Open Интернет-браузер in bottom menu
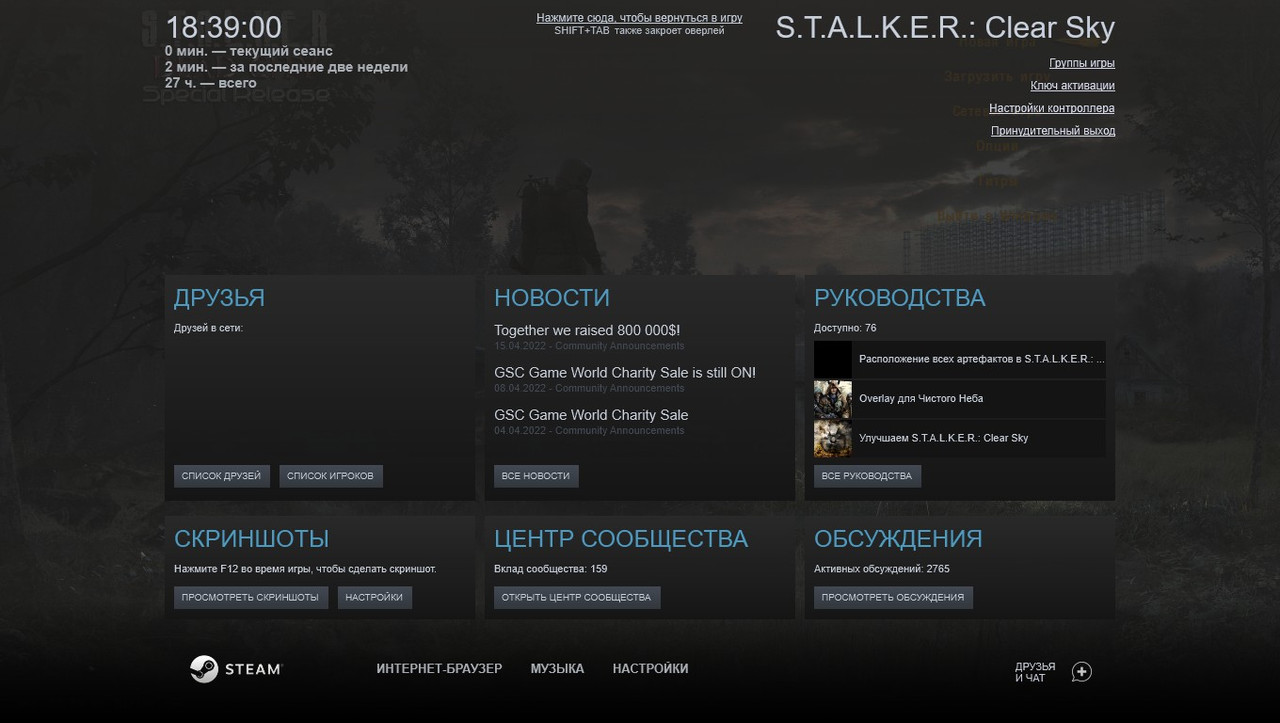The image size is (1280, 723). tap(439, 669)
